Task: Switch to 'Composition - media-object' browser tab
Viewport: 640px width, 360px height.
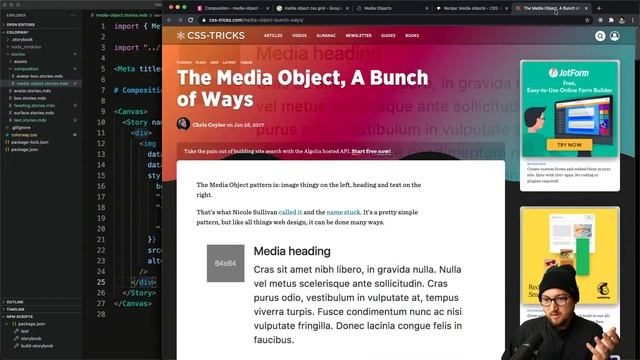Action: [x=233, y=8]
